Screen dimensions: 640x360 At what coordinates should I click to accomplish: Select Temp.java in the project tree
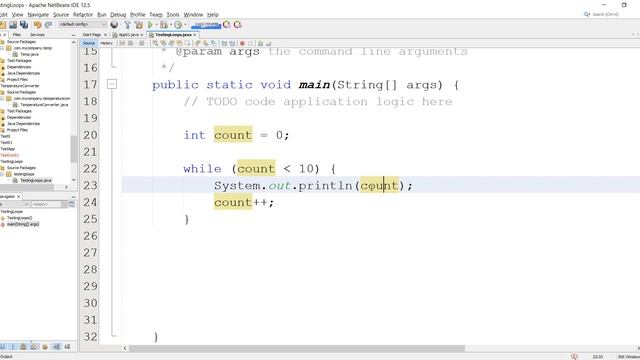coord(29,54)
